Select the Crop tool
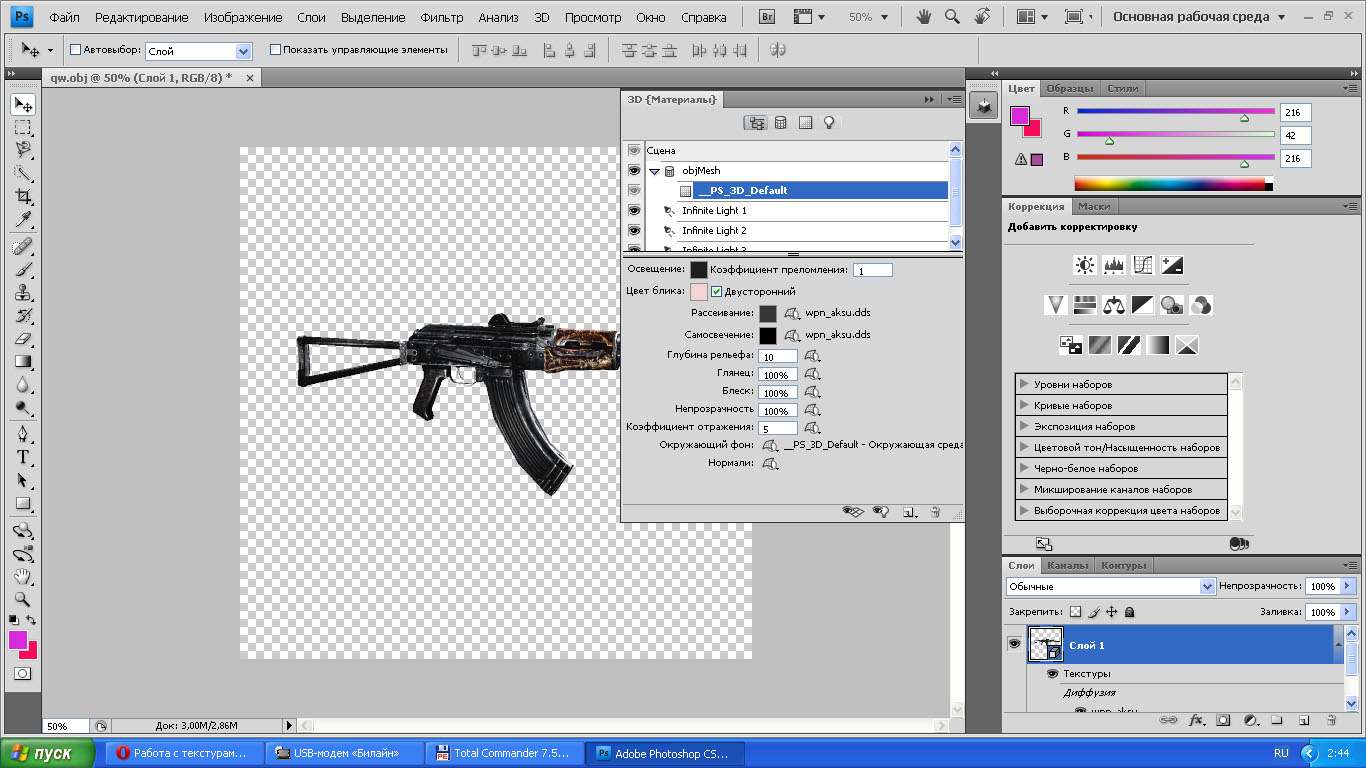 tap(23, 196)
